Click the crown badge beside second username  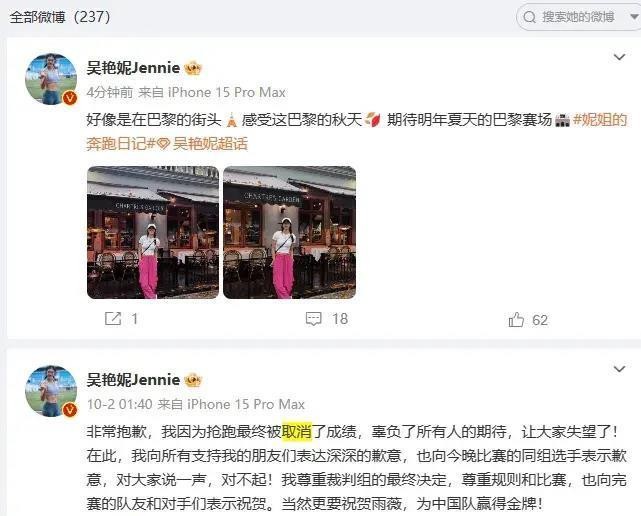coord(193,380)
